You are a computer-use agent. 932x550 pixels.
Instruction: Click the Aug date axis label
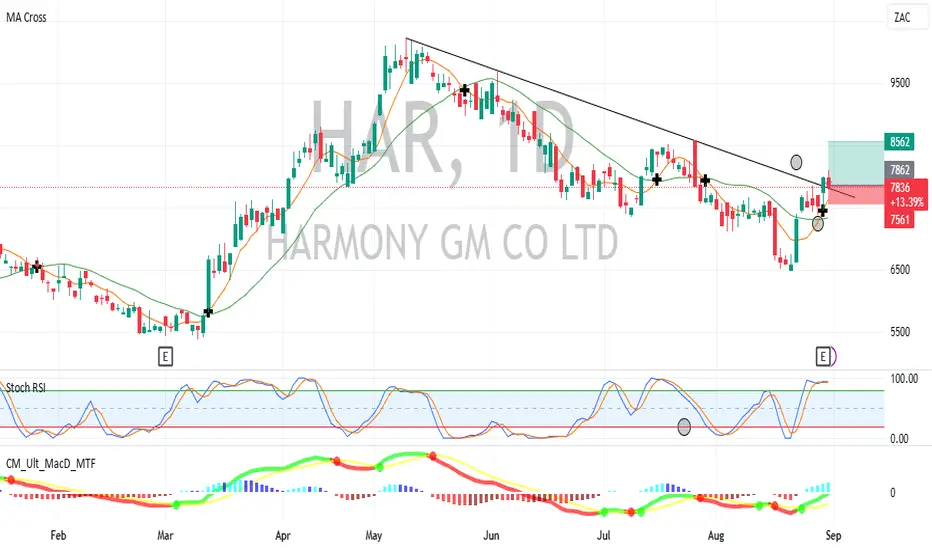[716, 536]
